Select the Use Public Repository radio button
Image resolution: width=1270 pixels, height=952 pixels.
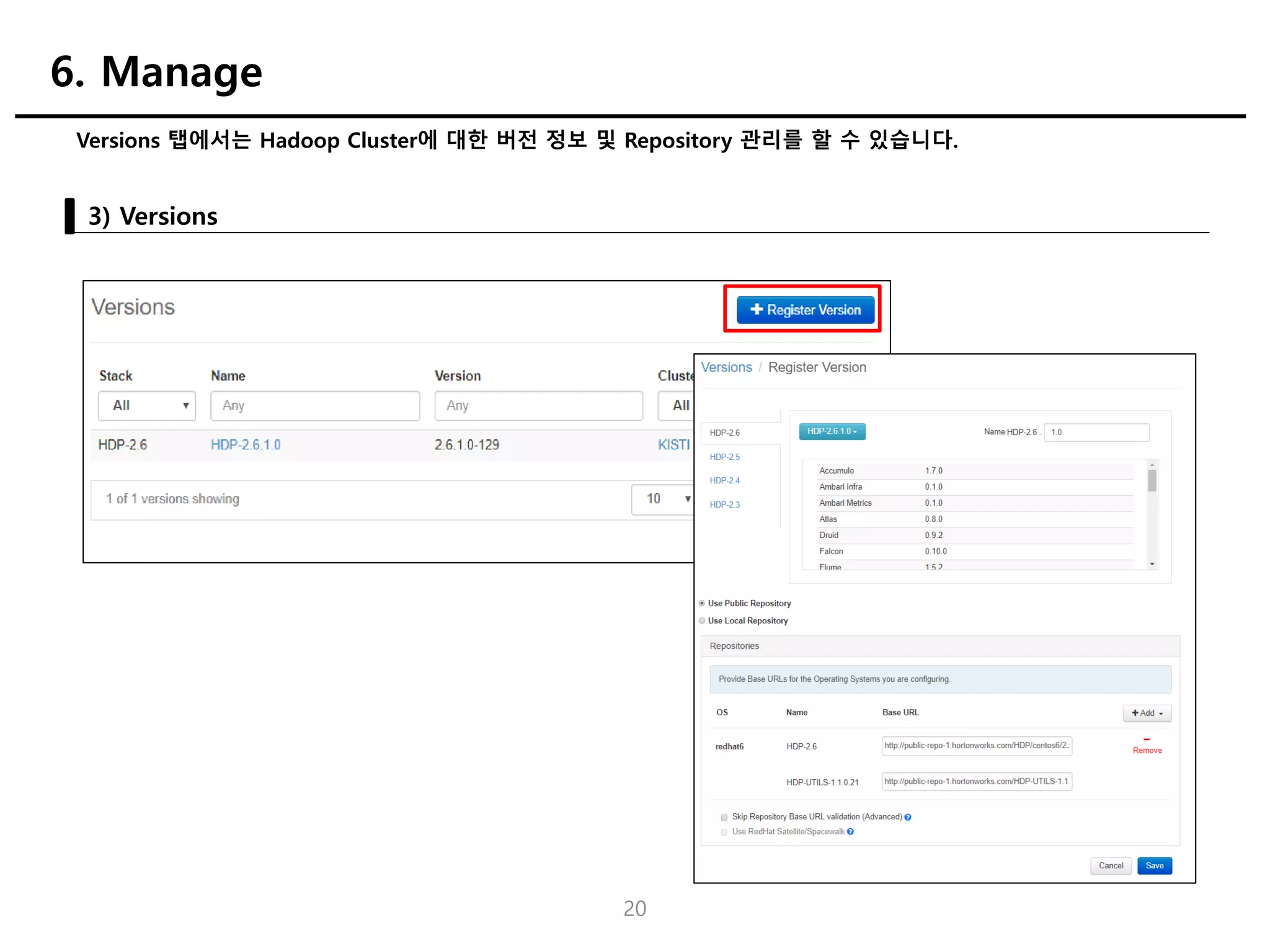tap(702, 603)
